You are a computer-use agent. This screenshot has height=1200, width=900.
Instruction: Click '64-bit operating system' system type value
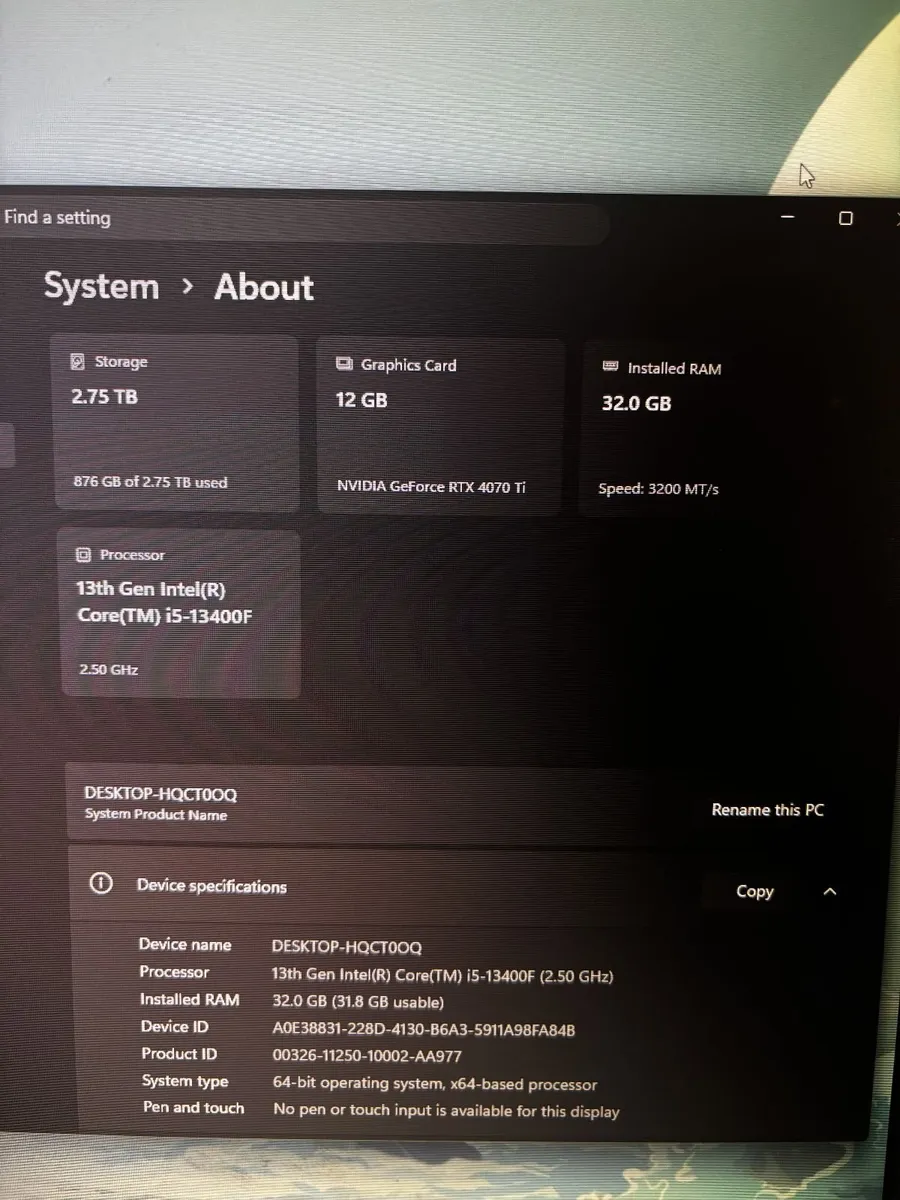tap(435, 1084)
